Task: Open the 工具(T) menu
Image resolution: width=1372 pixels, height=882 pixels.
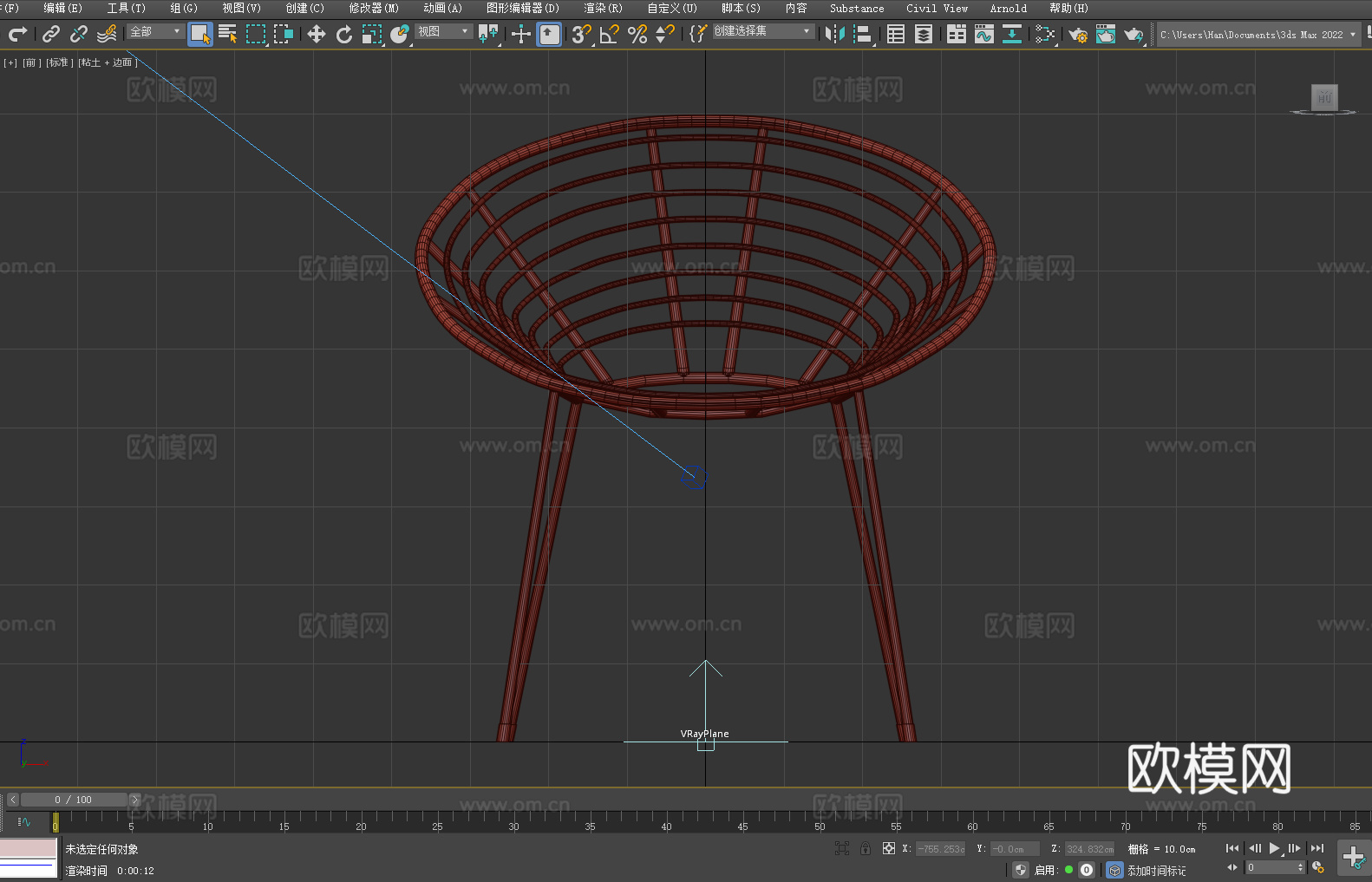Action: 126,8
